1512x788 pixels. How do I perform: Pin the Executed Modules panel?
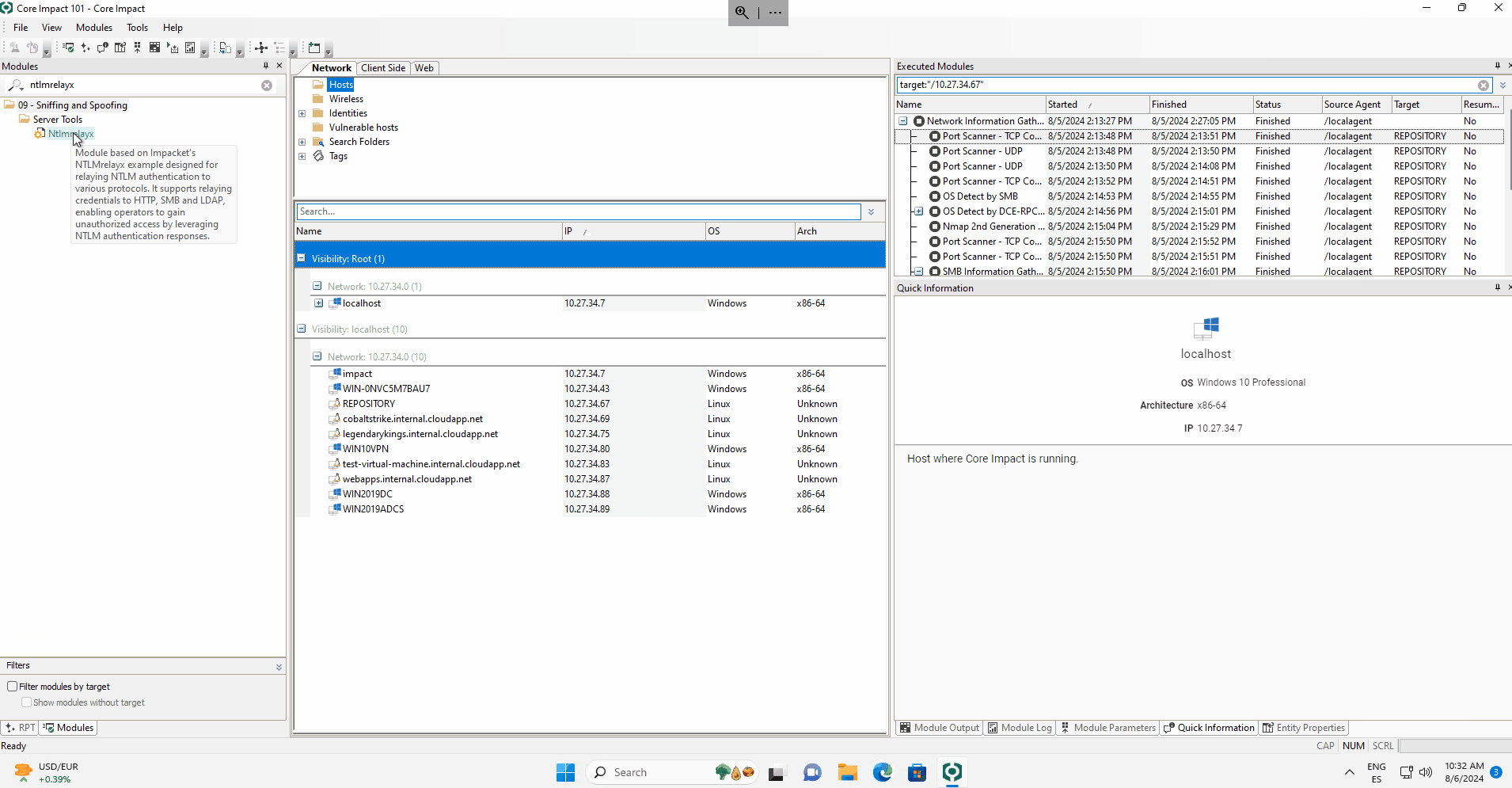click(1497, 66)
